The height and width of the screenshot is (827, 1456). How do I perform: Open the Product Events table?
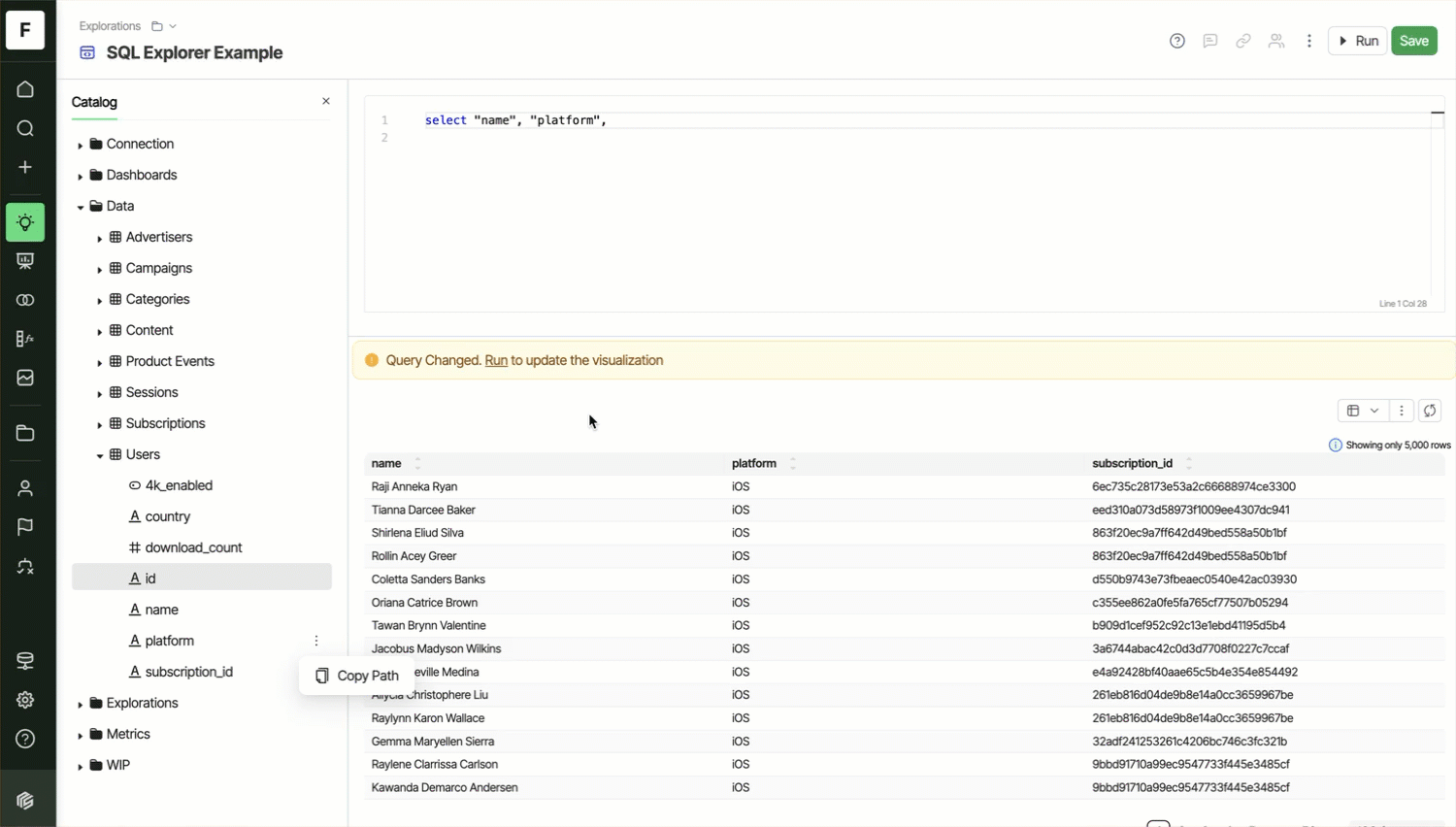tap(170, 361)
